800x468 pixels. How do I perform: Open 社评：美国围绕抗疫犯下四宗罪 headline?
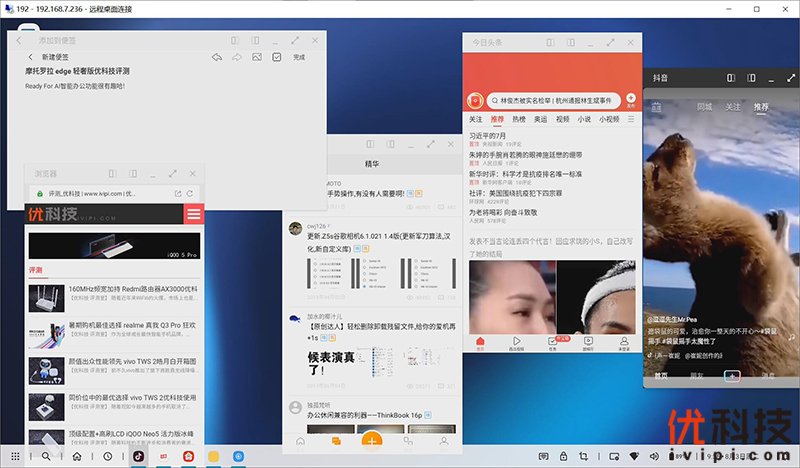tap(515, 193)
